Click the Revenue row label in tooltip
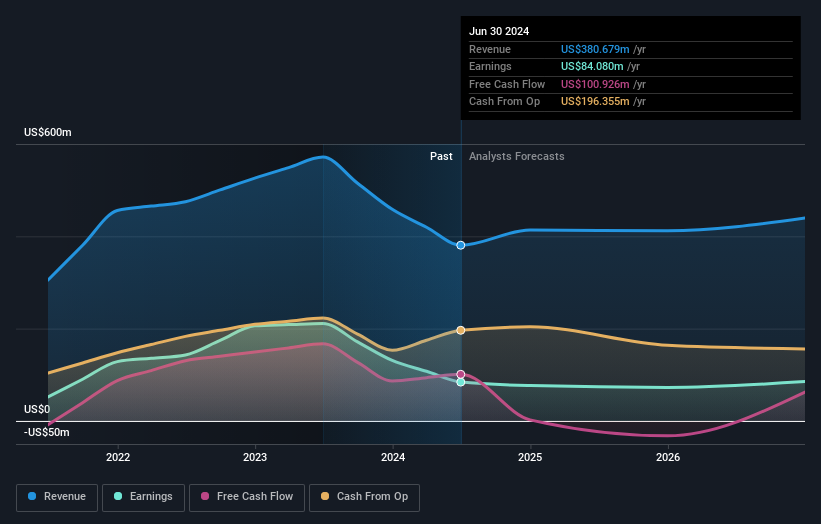 point(490,49)
